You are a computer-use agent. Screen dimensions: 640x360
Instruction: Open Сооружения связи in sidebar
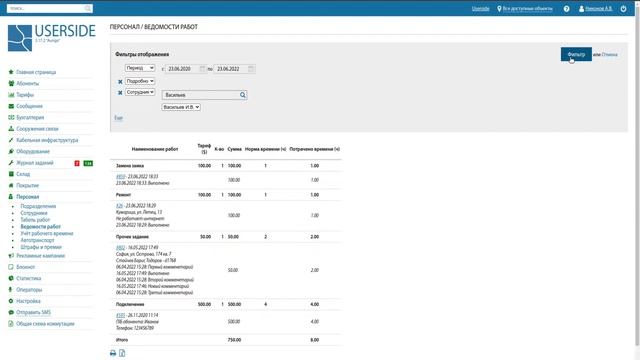click(37, 129)
